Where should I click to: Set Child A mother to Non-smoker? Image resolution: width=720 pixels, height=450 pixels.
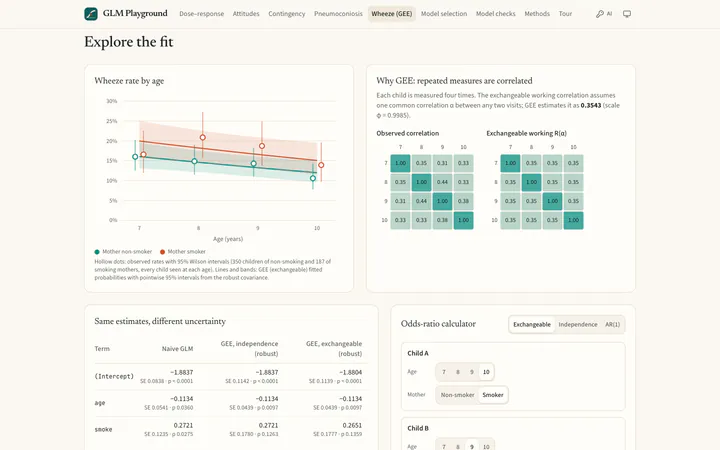tap(457, 395)
